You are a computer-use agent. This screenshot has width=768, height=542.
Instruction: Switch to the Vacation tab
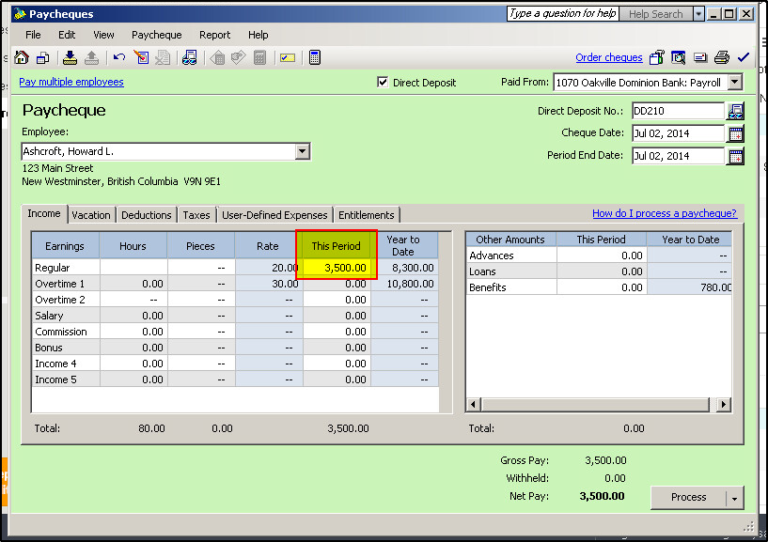click(91, 215)
